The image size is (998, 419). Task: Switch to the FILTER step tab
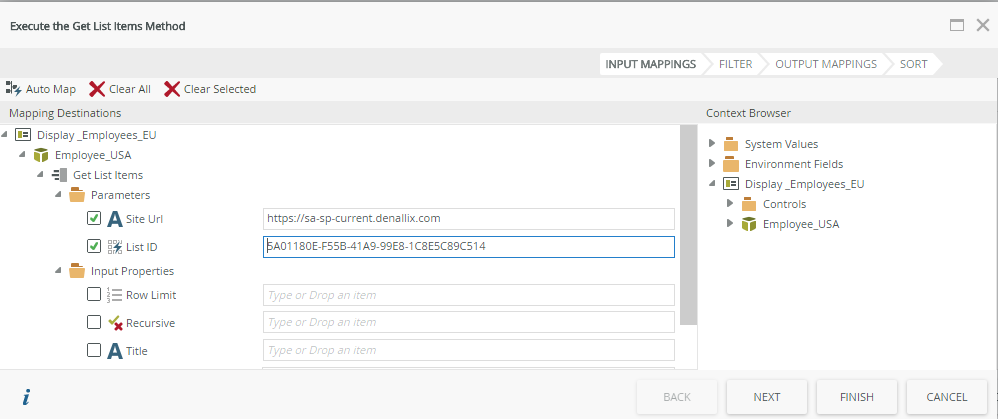[735, 64]
